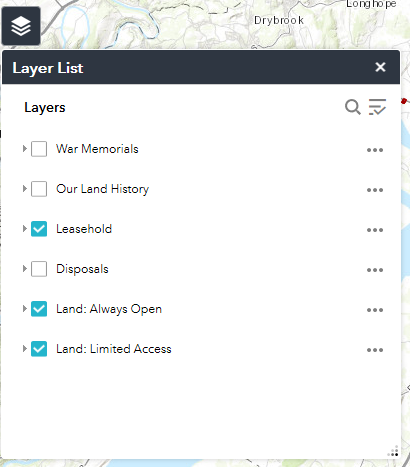Uncheck the Leasehold layer checkbox
This screenshot has width=410, height=467.
point(39,229)
